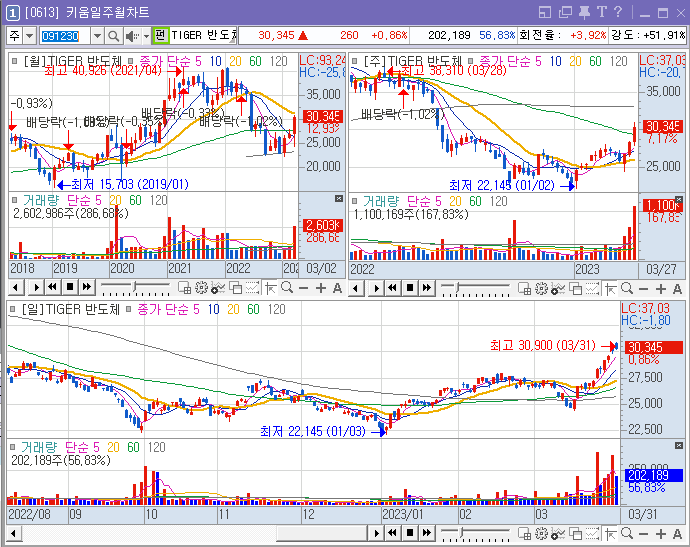Open chart settings gear in daily chart toolbar
690x547 pixels.
click(x=541, y=533)
